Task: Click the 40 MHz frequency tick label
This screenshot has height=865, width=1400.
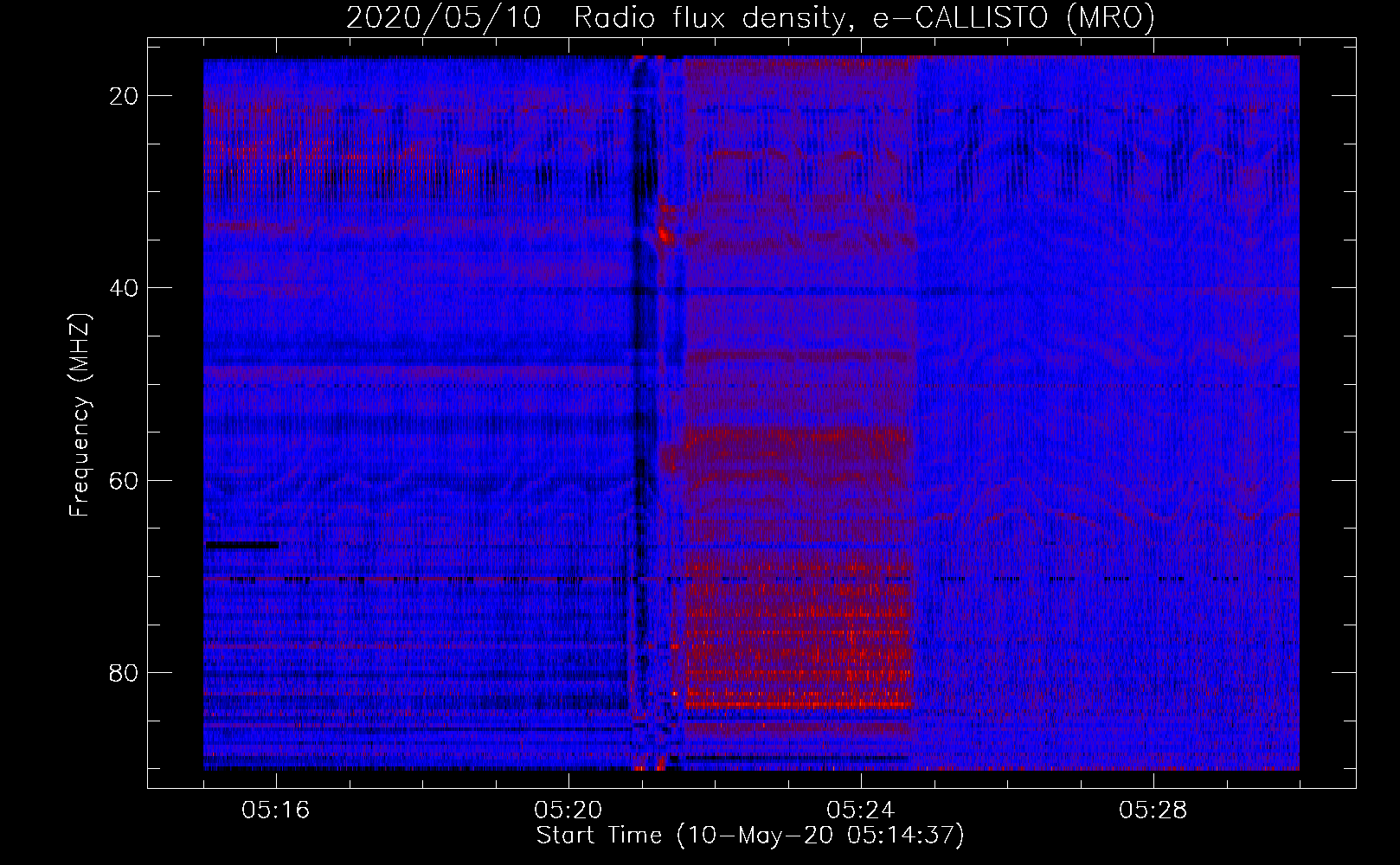Action: 124,288
